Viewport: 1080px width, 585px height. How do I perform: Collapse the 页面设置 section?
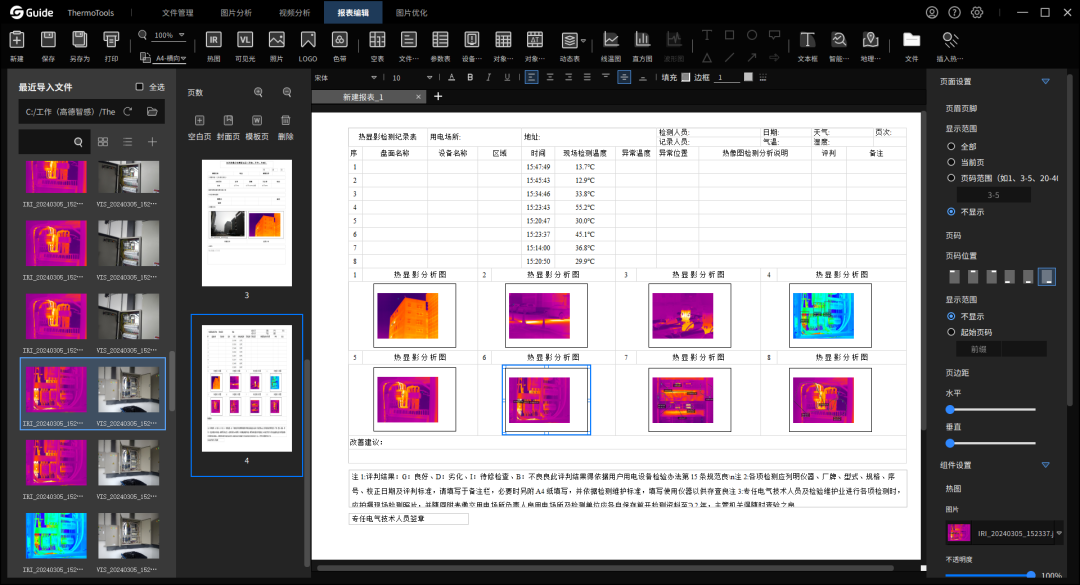tap(1046, 81)
